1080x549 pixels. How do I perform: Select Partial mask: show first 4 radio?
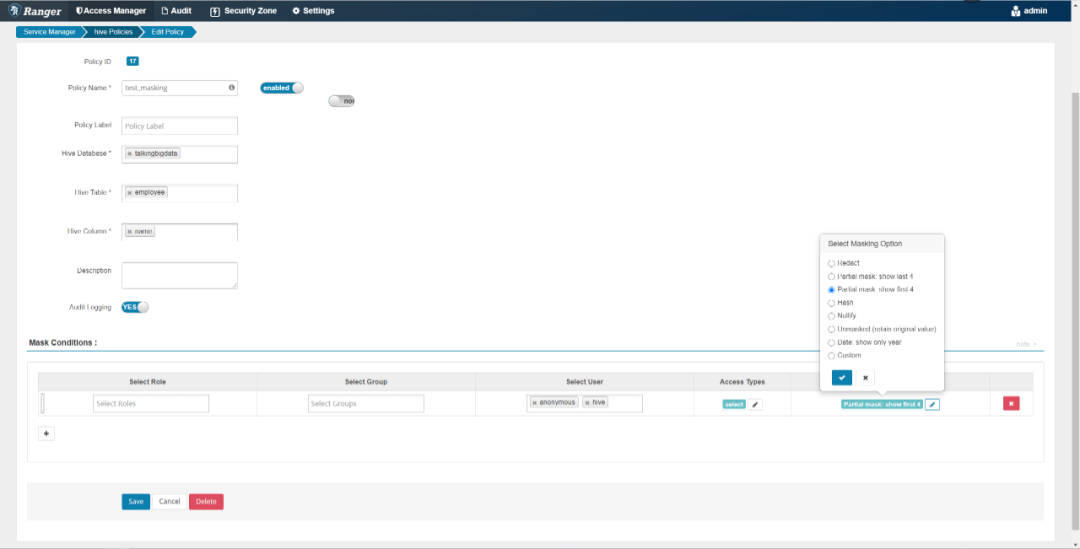pos(831,290)
